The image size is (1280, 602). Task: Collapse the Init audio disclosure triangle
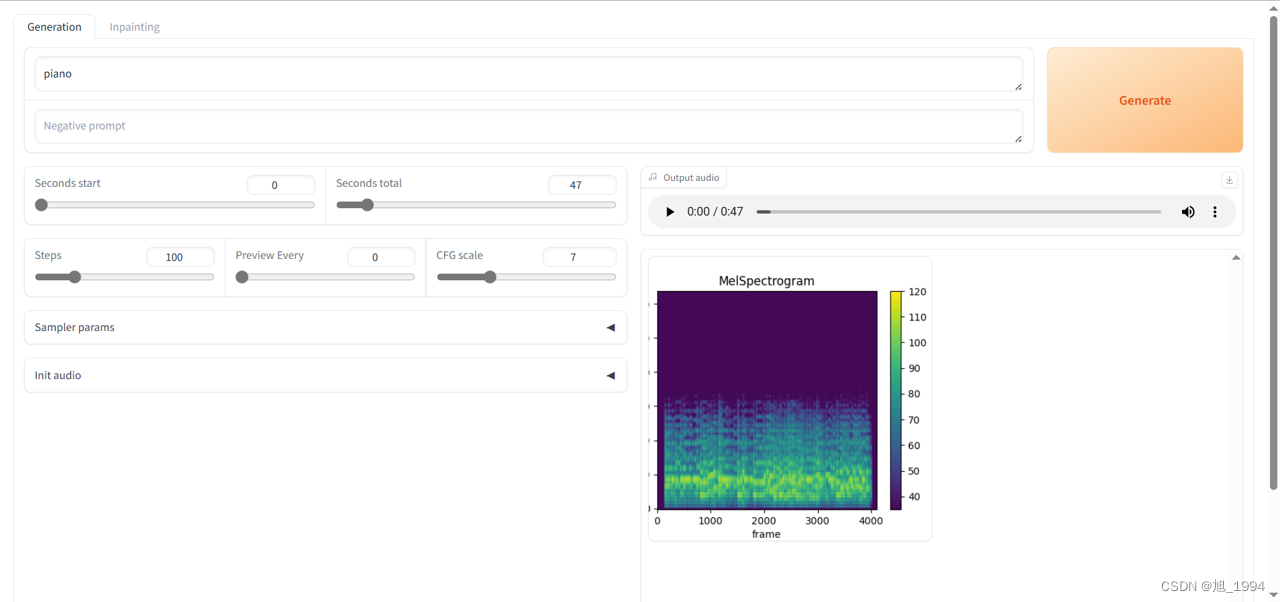tap(610, 375)
